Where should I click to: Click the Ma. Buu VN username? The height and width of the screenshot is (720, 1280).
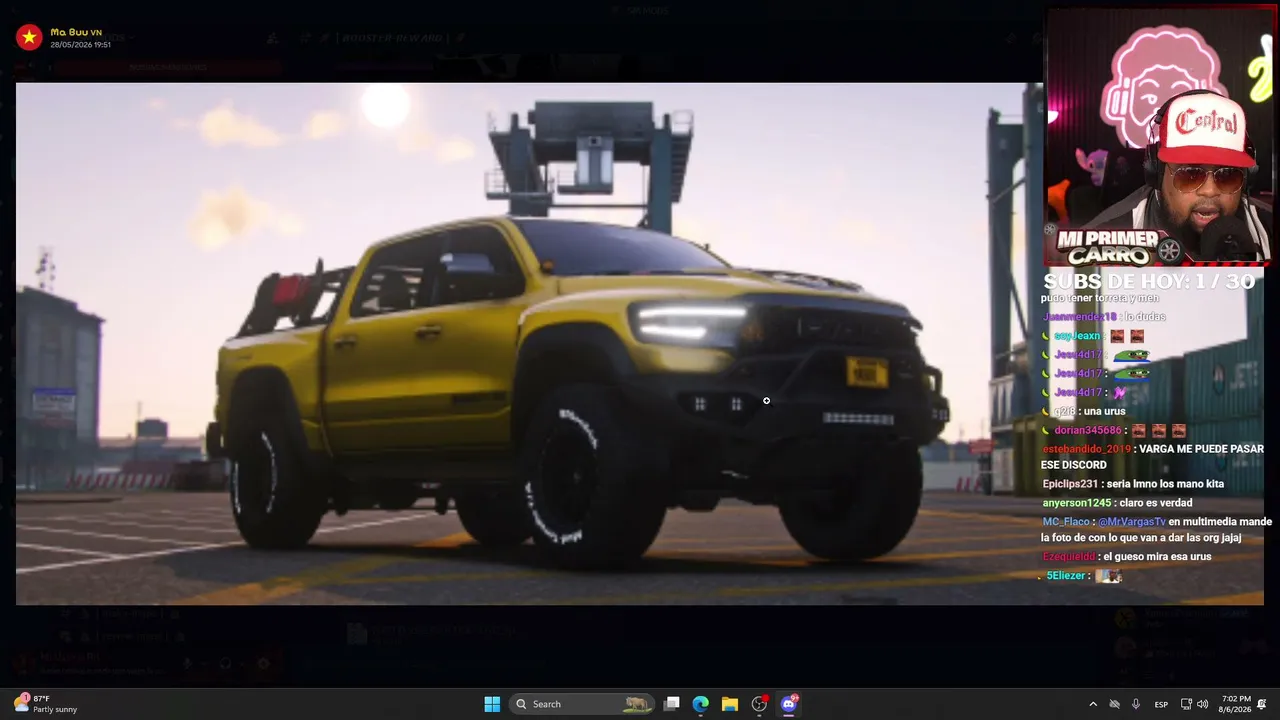point(76,32)
